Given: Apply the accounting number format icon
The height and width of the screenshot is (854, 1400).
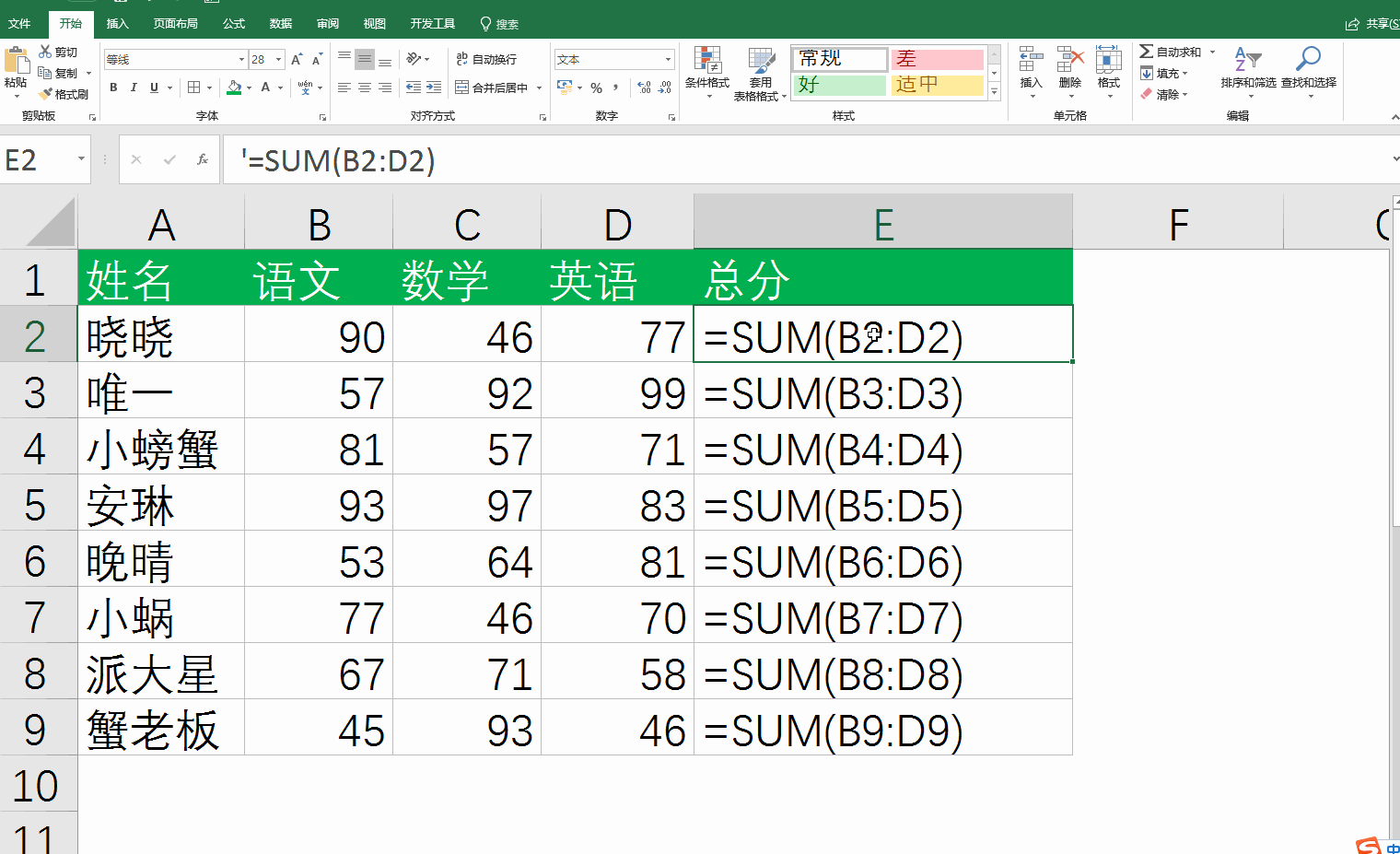Looking at the screenshot, I should [x=565, y=88].
